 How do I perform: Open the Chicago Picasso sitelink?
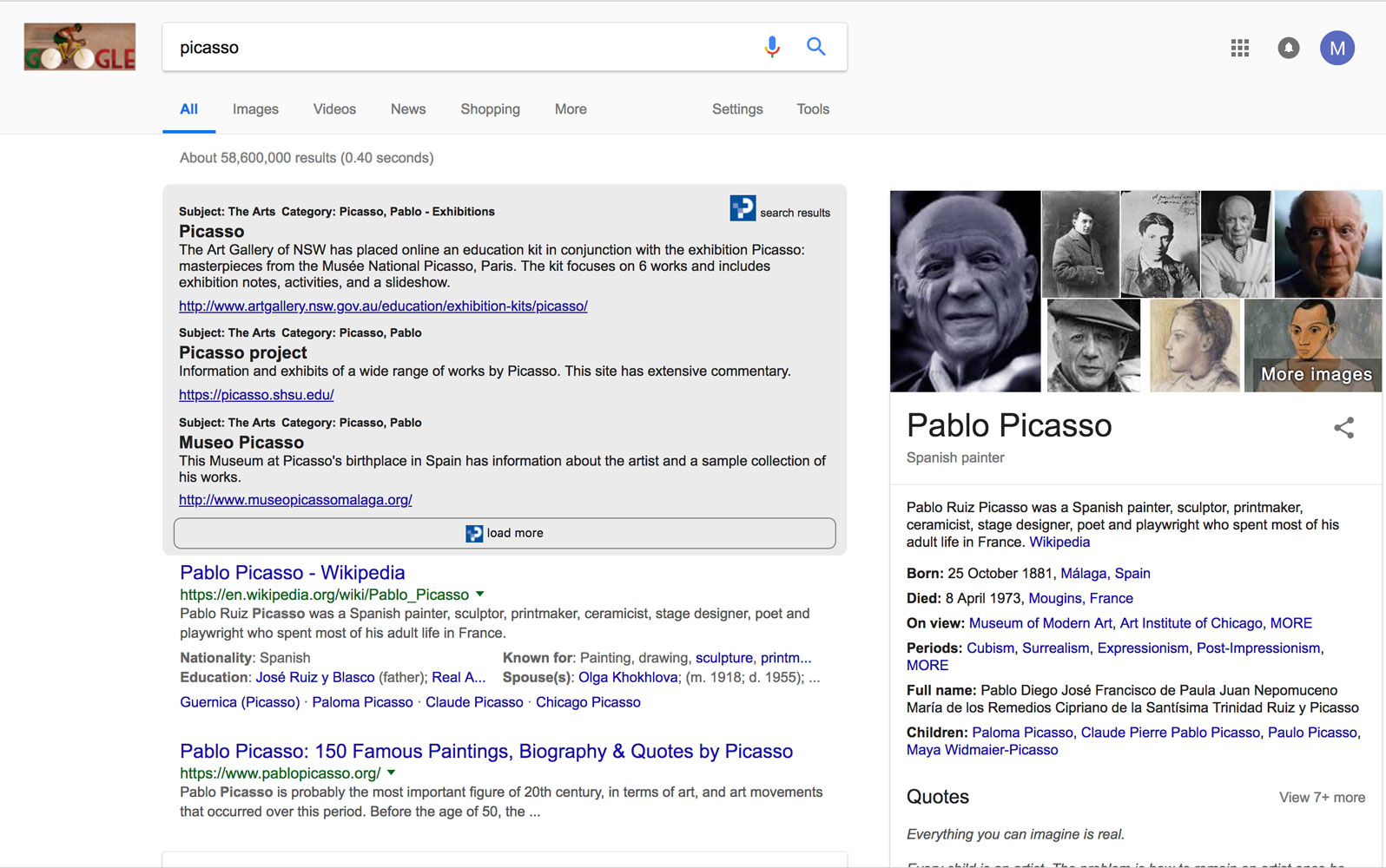(x=588, y=702)
